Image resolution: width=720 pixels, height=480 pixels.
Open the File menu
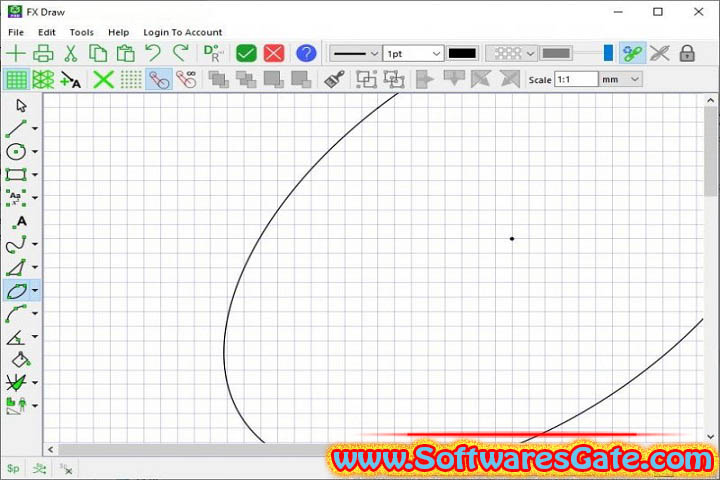[16, 32]
